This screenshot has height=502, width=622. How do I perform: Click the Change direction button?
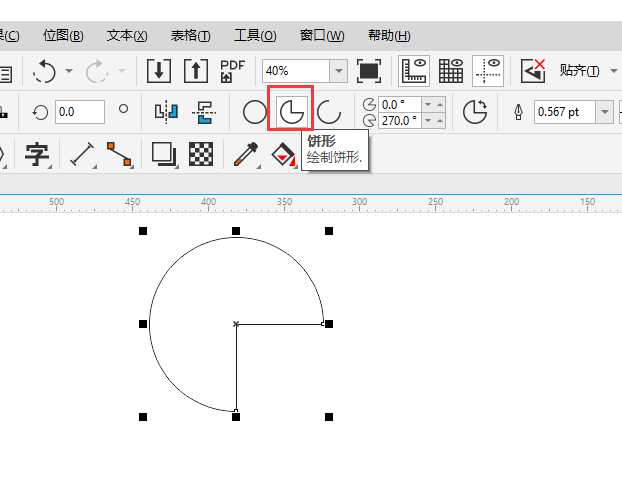[475, 111]
